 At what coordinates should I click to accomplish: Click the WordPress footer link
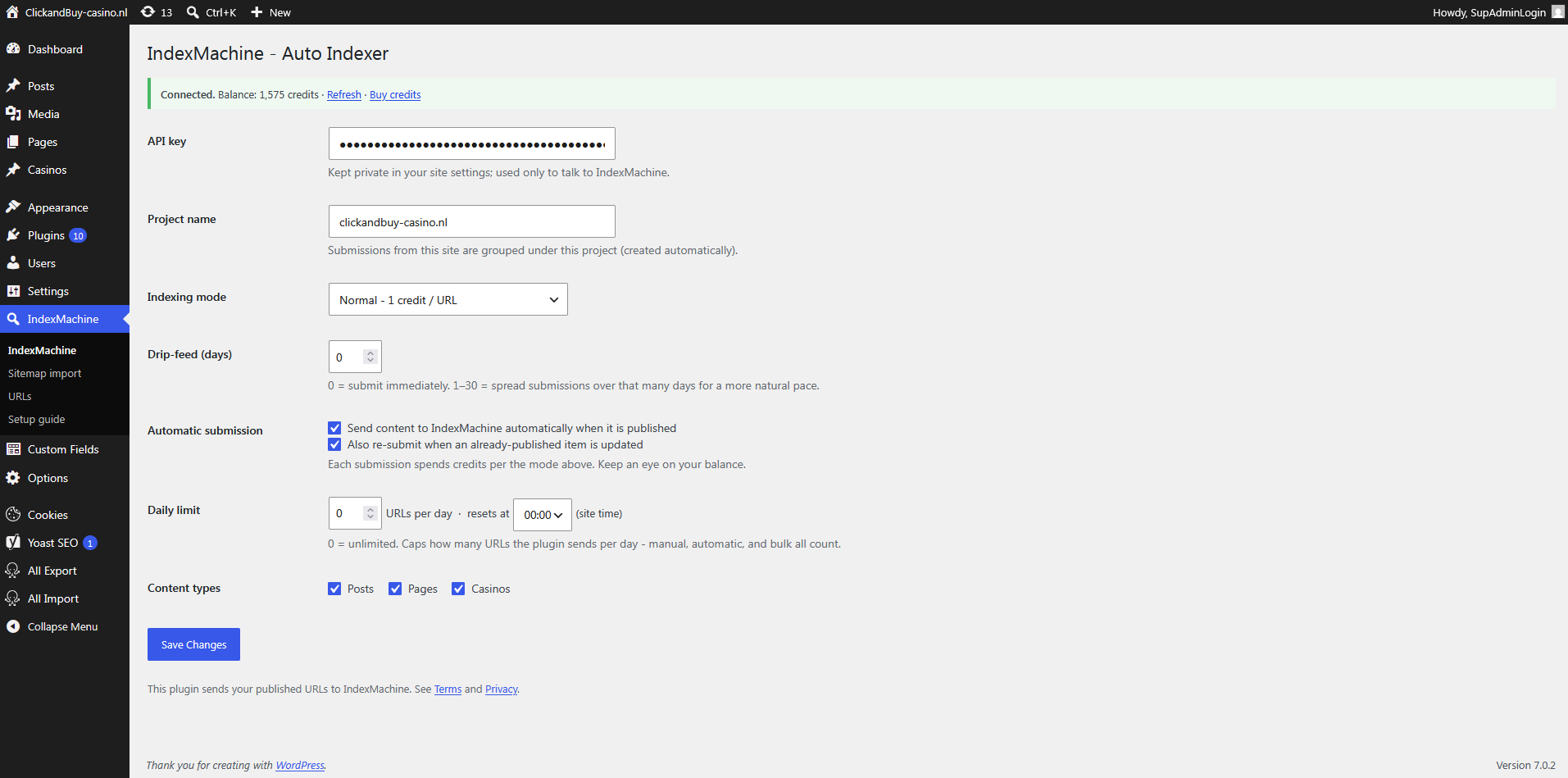pos(300,766)
